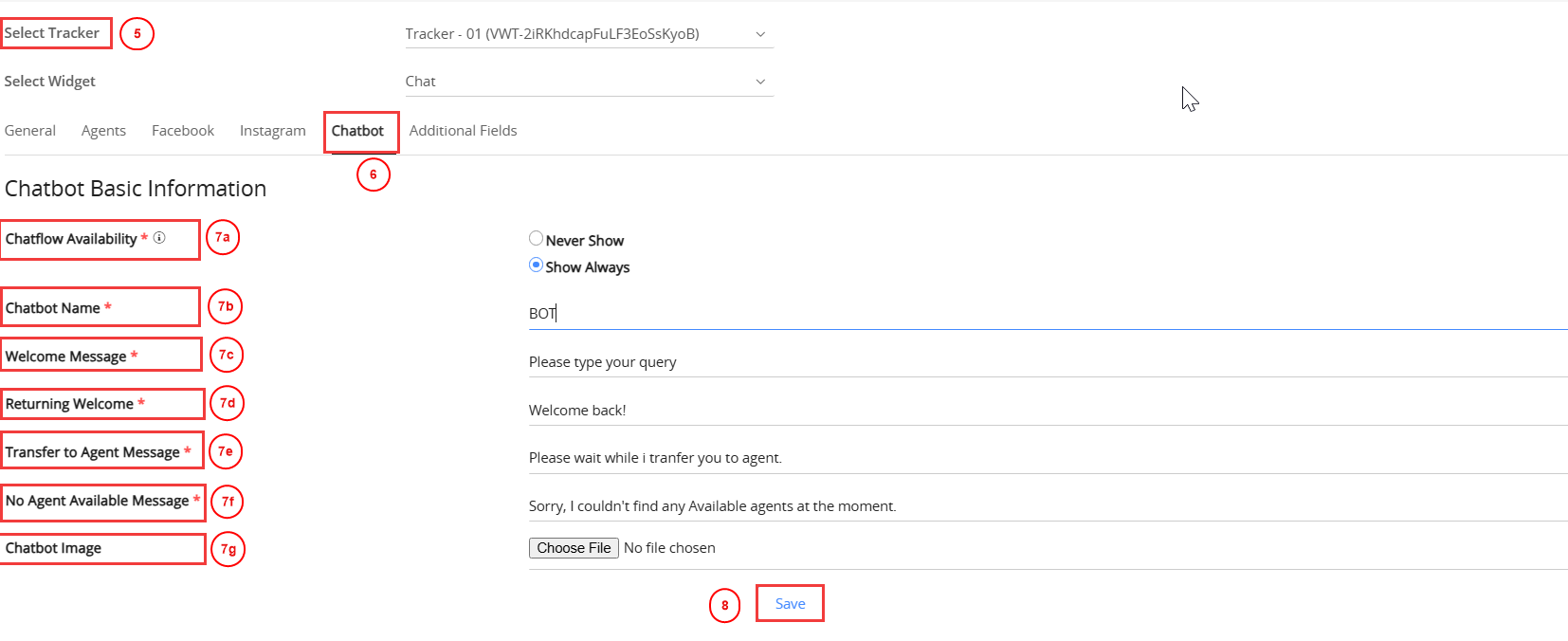Image resolution: width=1568 pixels, height=641 pixels.
Task: Click the Chatbot Name input field
Action: (x=1043, y=314)
